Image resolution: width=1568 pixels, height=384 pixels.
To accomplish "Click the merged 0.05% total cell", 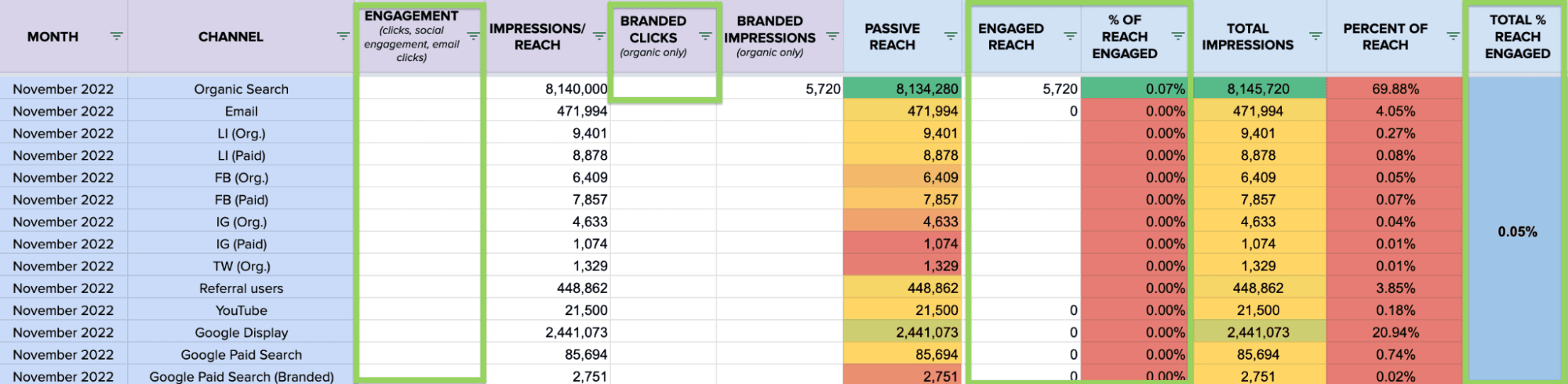I will coord(1517,231).
